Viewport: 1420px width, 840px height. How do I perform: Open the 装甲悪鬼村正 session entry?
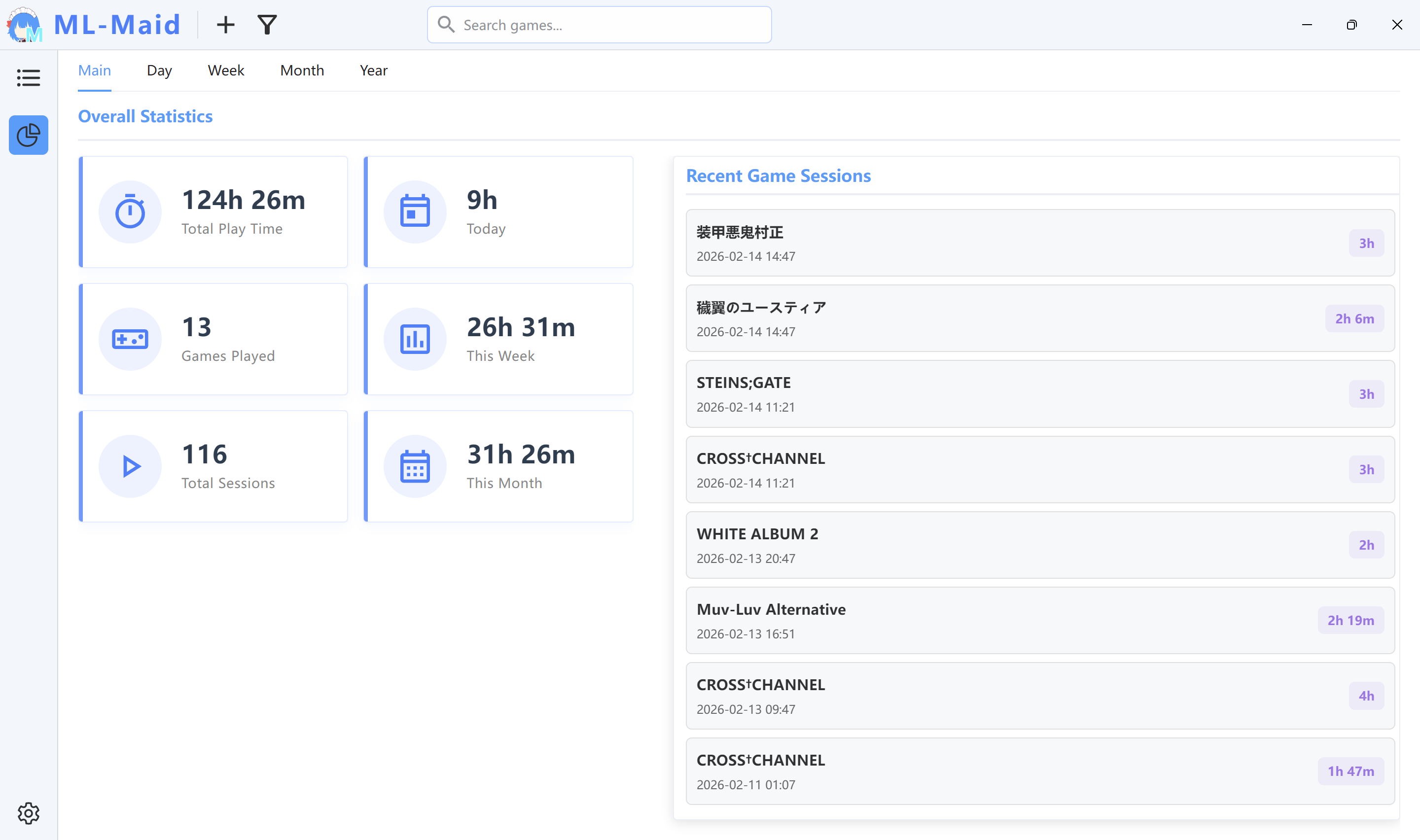pos(1040,243)
